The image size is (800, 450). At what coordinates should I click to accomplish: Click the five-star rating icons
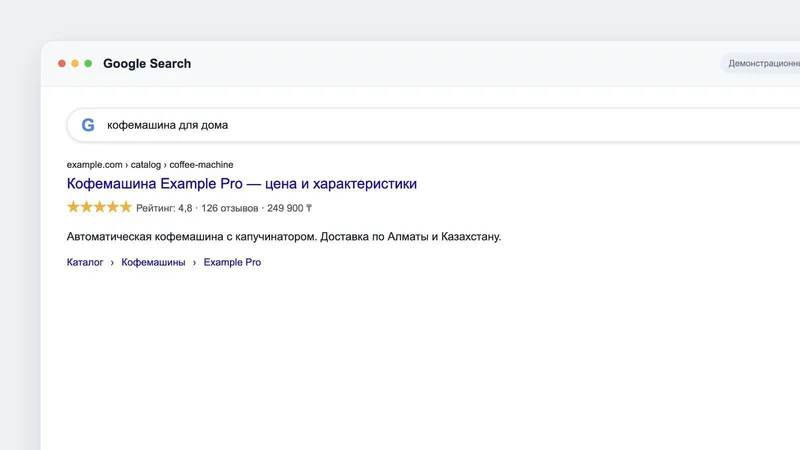click(x=99, y=207)
